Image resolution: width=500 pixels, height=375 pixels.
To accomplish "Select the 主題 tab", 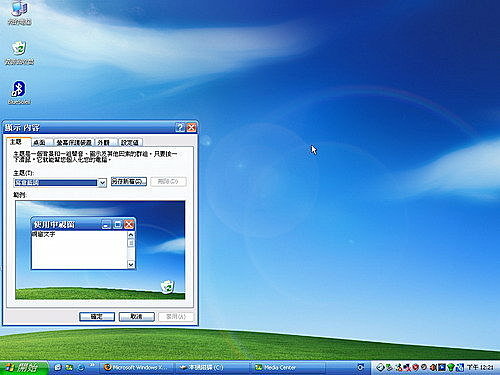I will pyautogui.click(x=18, y=142).
